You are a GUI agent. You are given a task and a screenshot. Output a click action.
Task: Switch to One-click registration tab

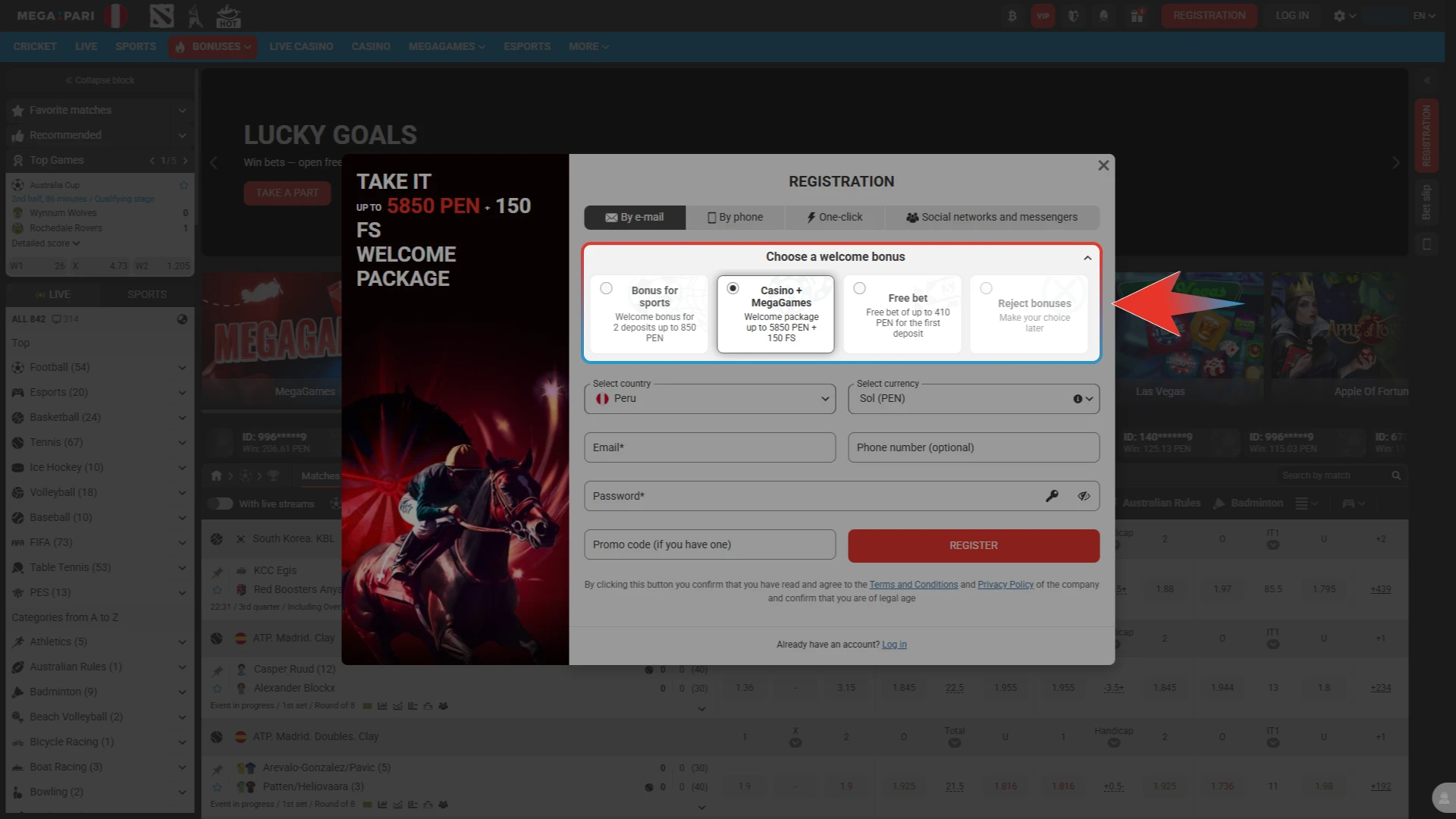(835, 218)
